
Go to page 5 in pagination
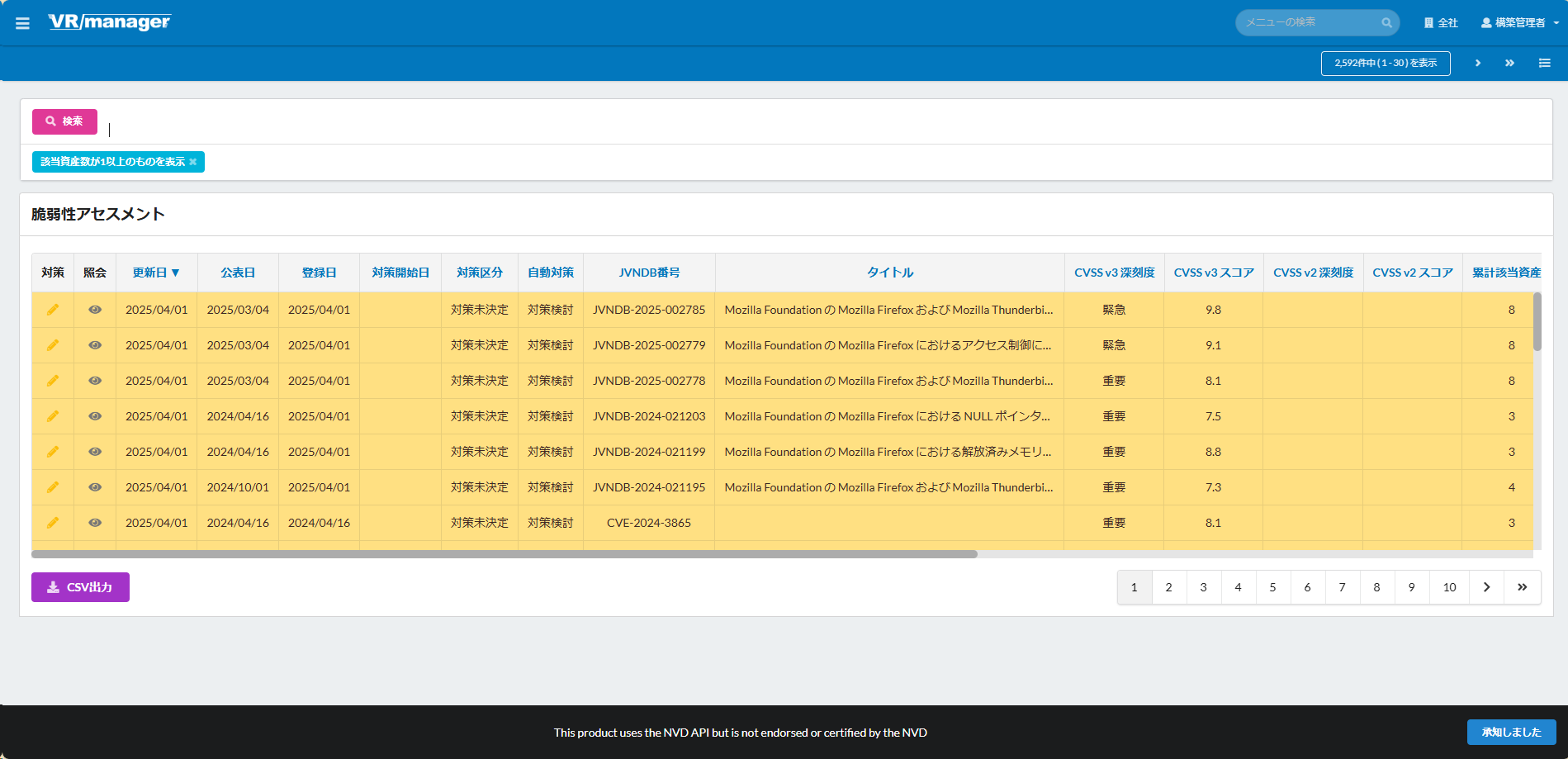pos(1272,587)
